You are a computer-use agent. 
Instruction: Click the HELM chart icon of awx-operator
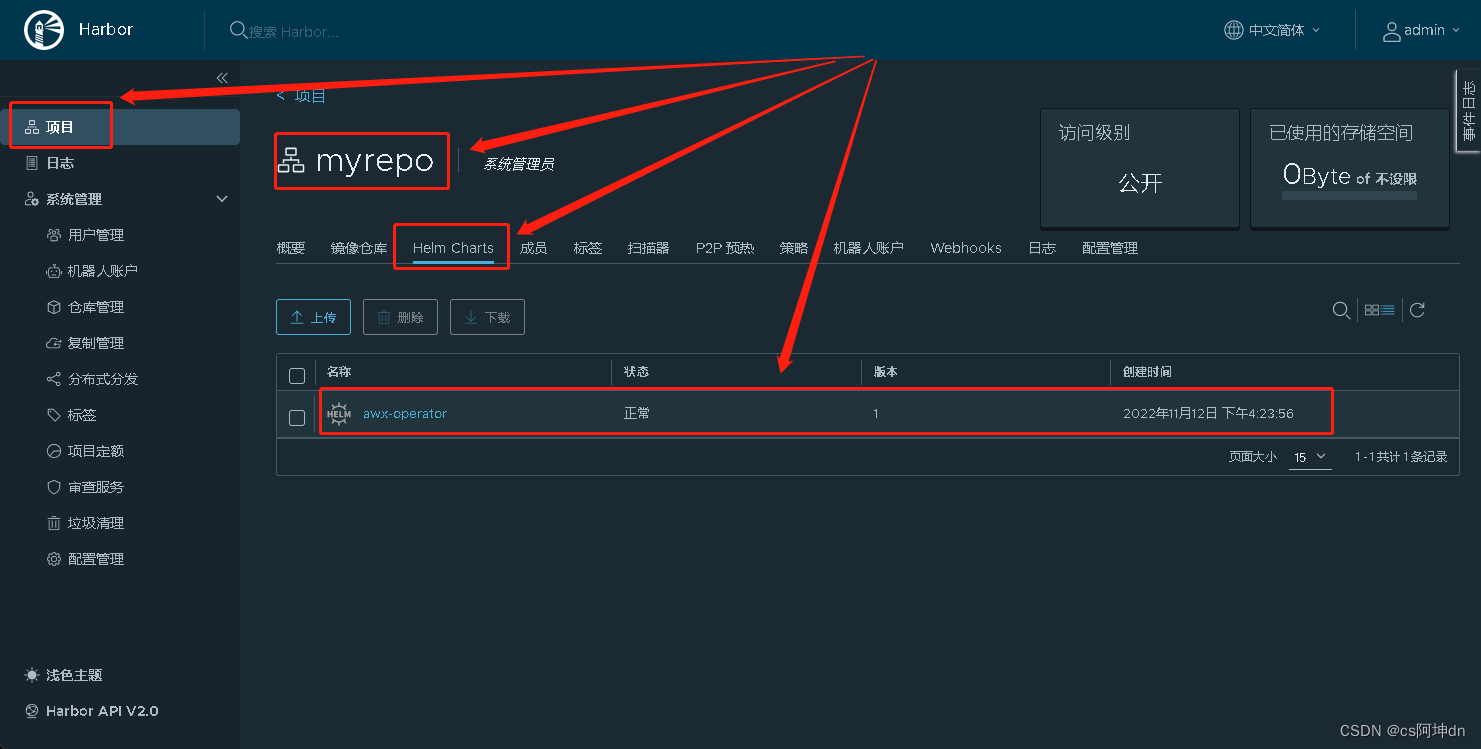(x=339, y=413)
